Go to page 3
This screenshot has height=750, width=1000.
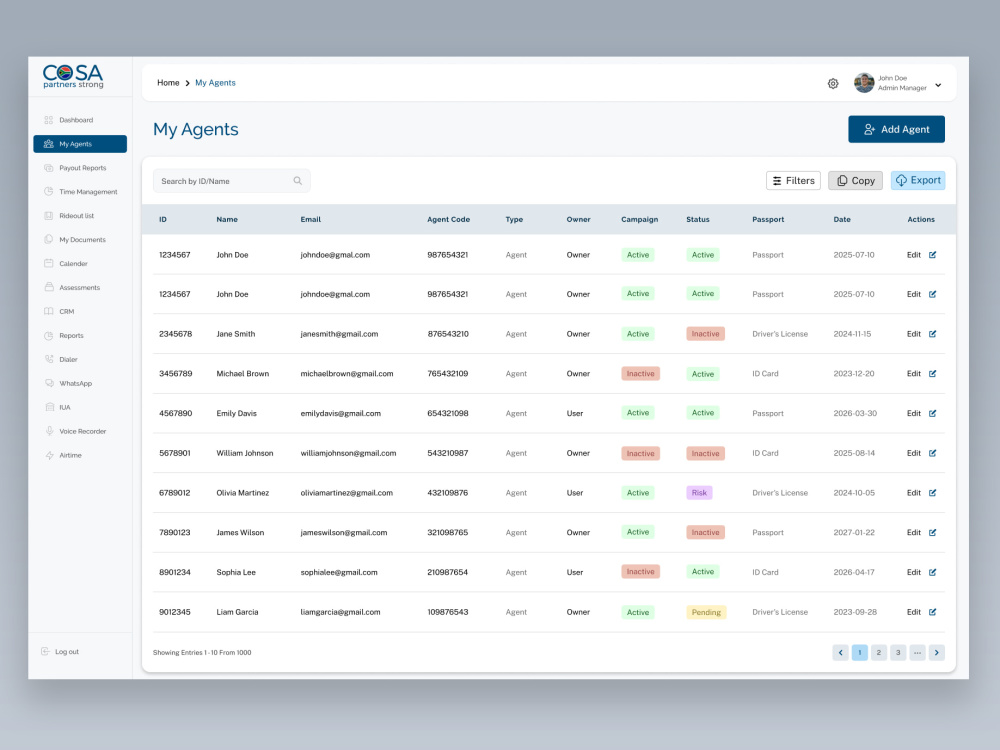tap(898, 652)
